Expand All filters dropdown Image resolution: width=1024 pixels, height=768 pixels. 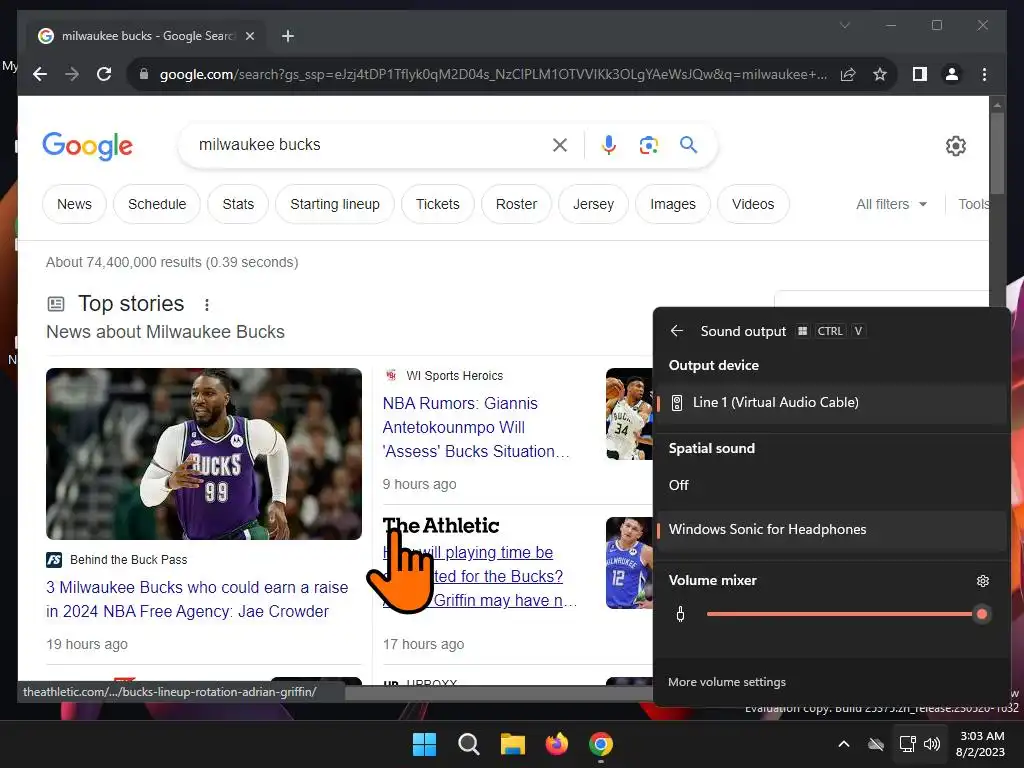pos(891,204)
